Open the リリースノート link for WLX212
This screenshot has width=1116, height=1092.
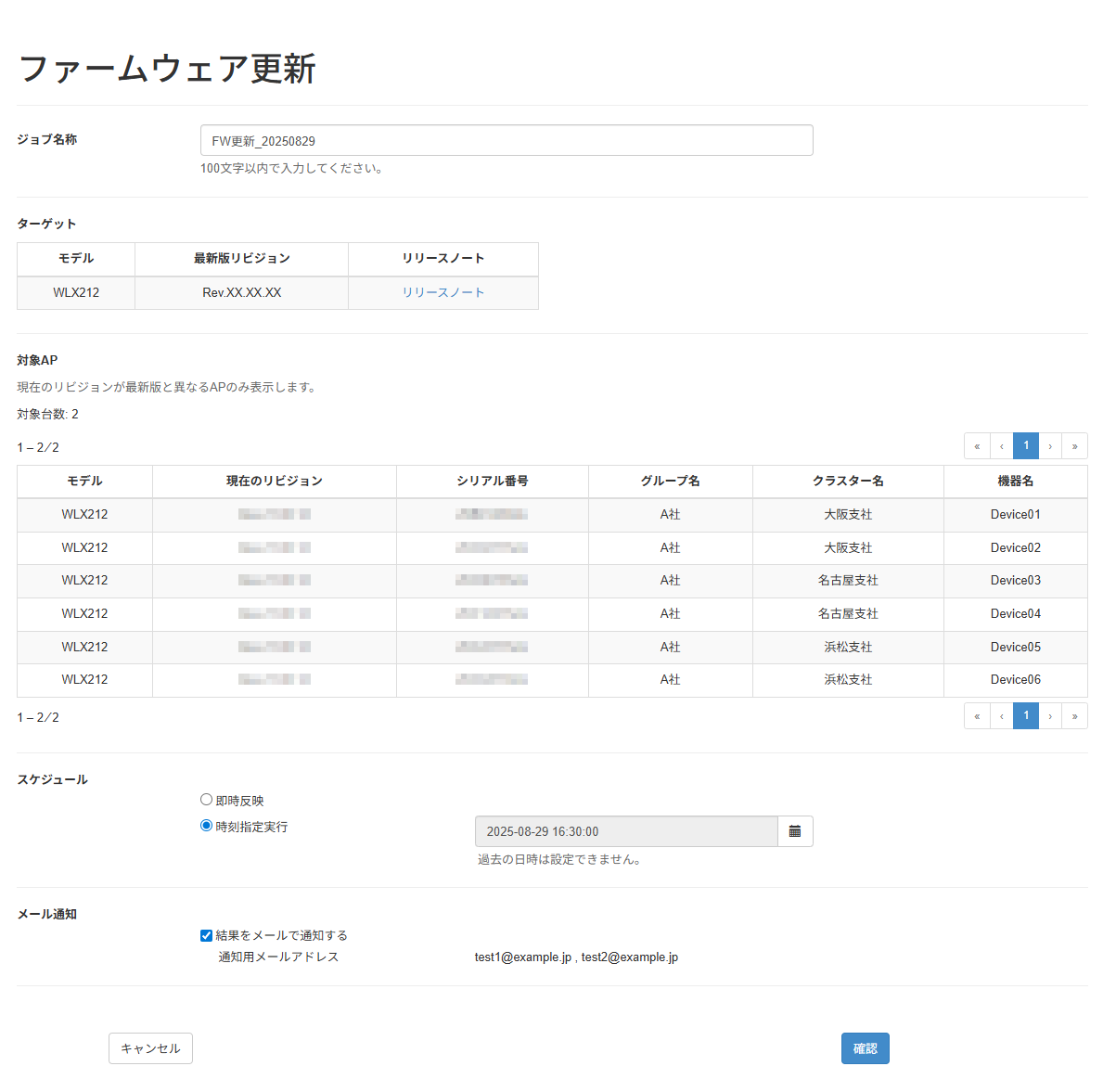[443, 292]
